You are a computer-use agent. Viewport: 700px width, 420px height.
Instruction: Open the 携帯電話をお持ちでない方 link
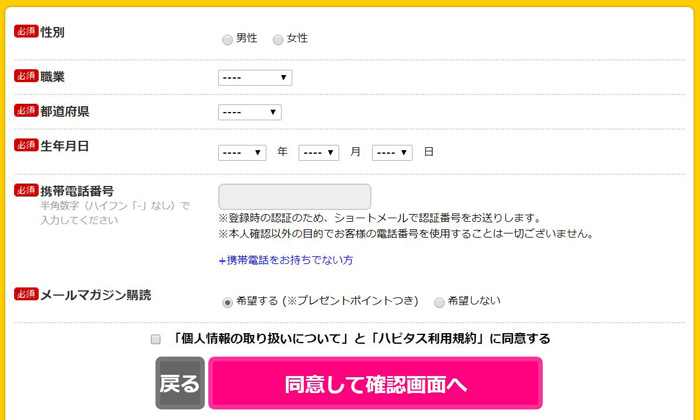(286, 260)
